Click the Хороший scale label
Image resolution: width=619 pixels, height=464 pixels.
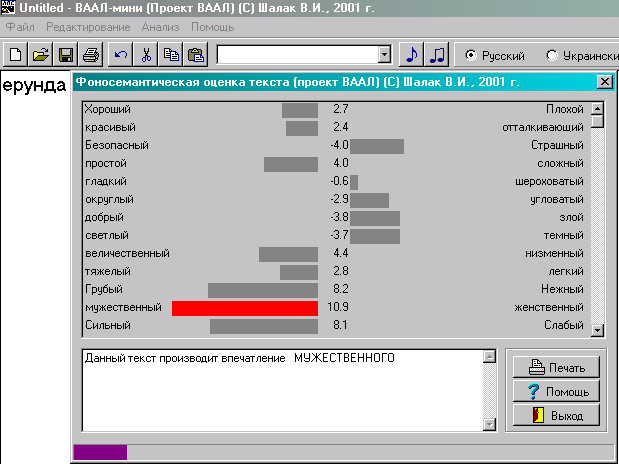coord(107,109)
